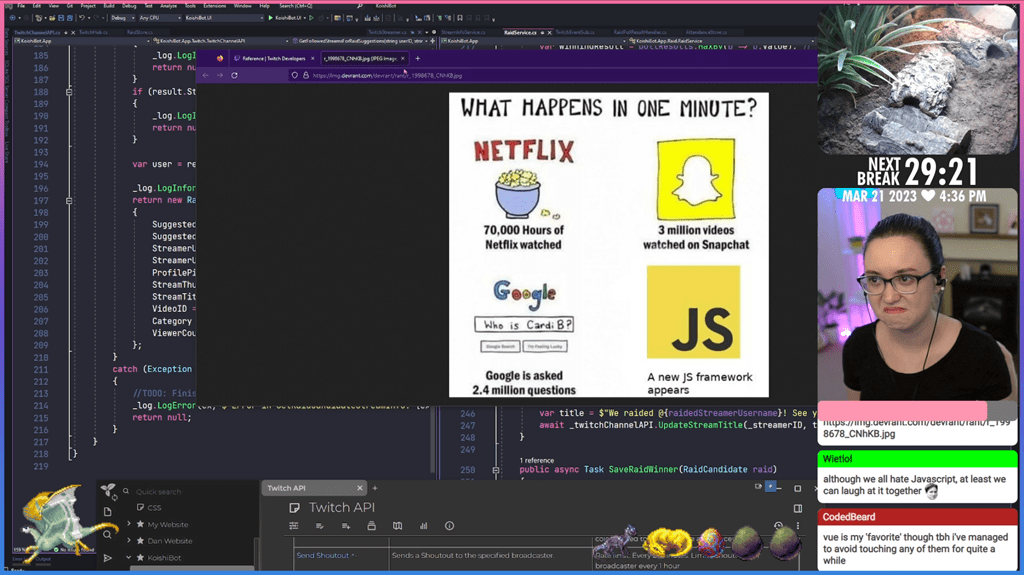Image resolution: width=1024 pixels, height=575 pixels.
Task: Switch to the TwitchHub.cs editor tab
Action: tap(93, 32)
